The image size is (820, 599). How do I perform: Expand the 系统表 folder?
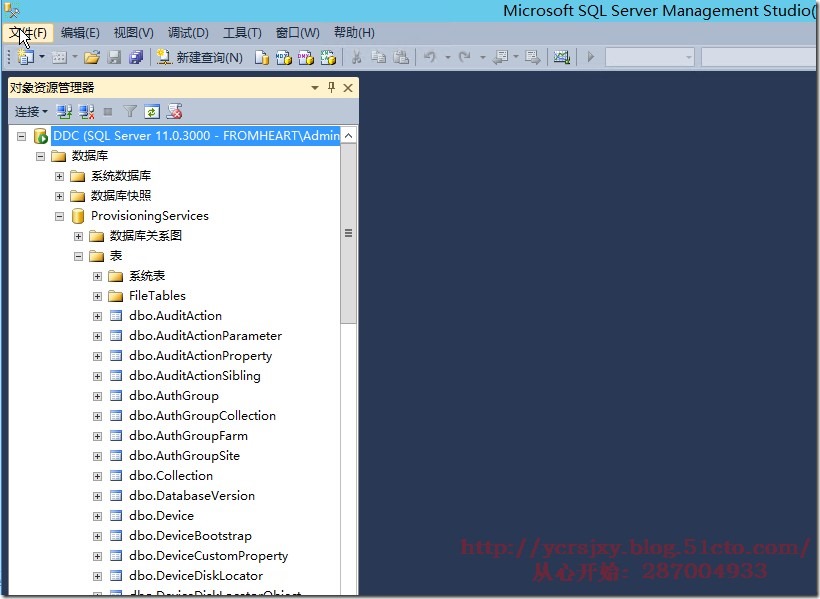(x=97, y=276)
